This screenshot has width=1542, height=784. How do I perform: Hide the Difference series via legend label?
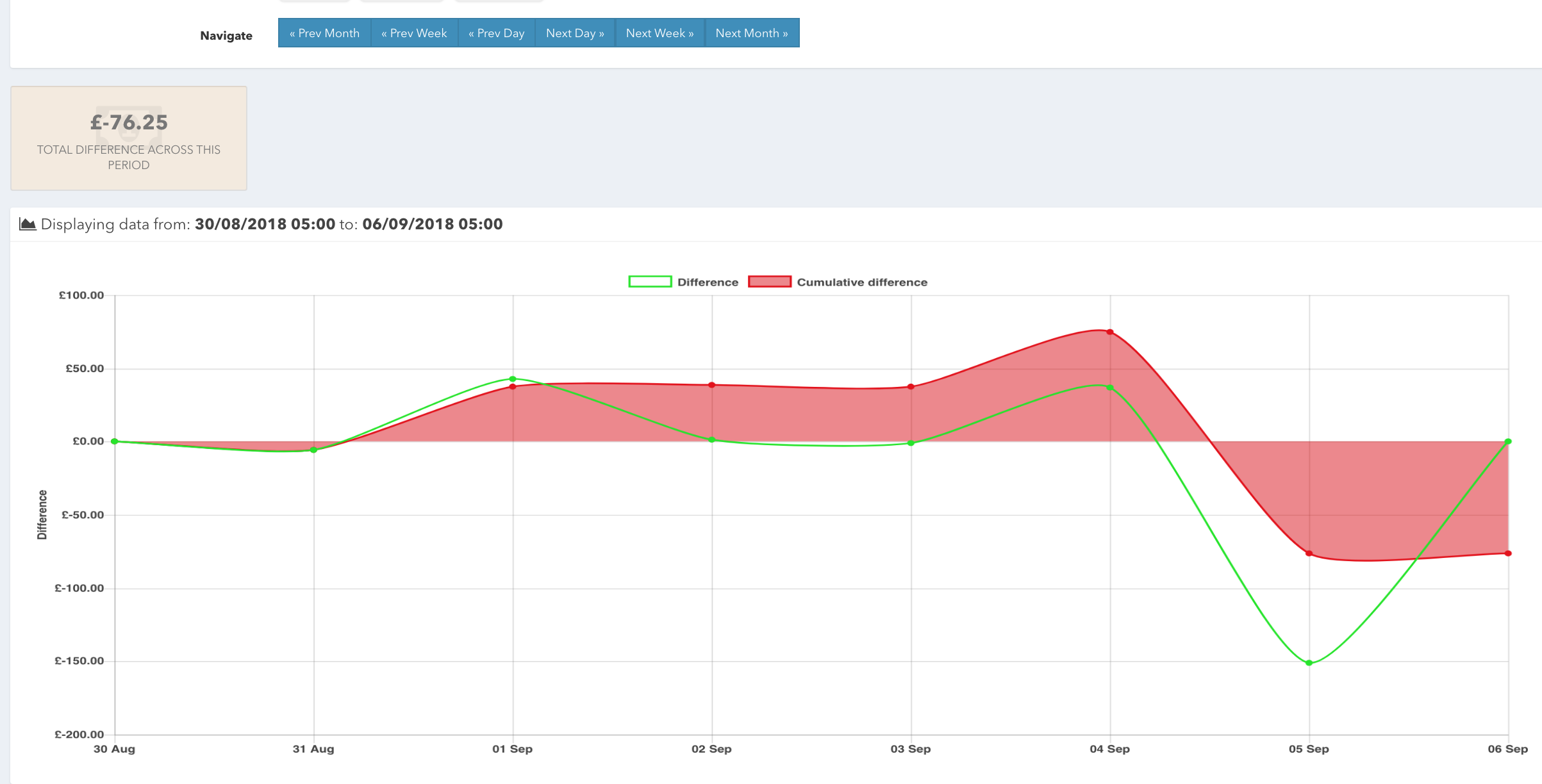click(x=708, y=282)
